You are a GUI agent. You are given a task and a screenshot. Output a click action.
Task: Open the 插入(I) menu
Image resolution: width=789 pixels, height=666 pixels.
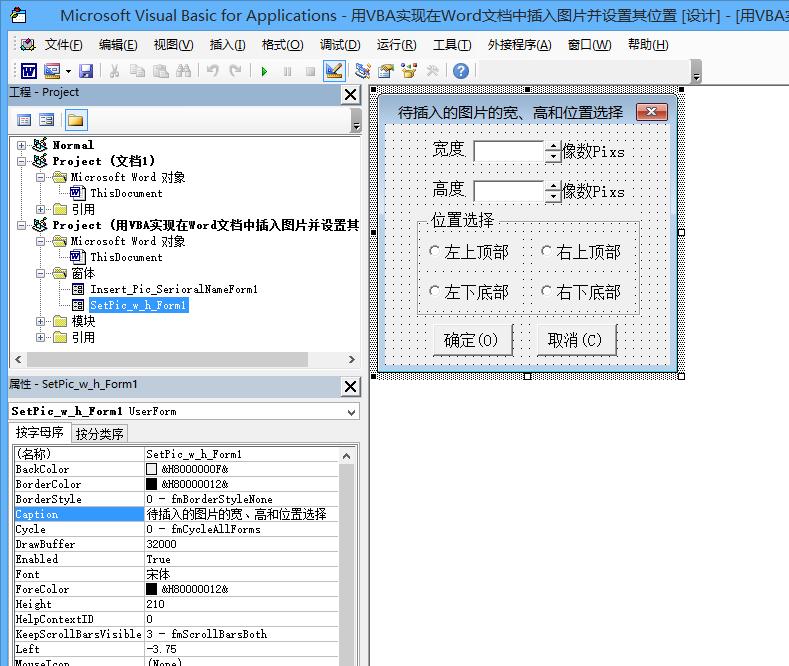(x=227, y=45)
